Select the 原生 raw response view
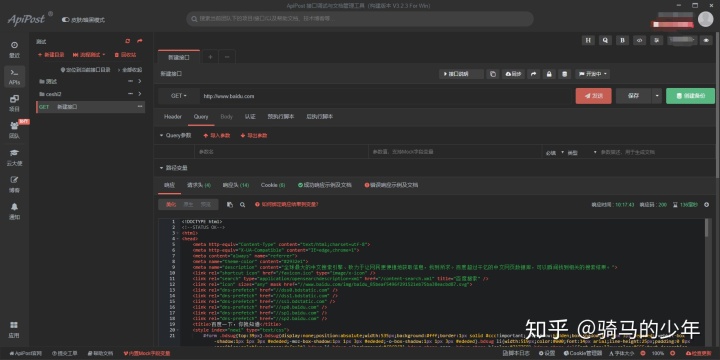The width and height of the screenshot is (720, 360). pos(188,204)
